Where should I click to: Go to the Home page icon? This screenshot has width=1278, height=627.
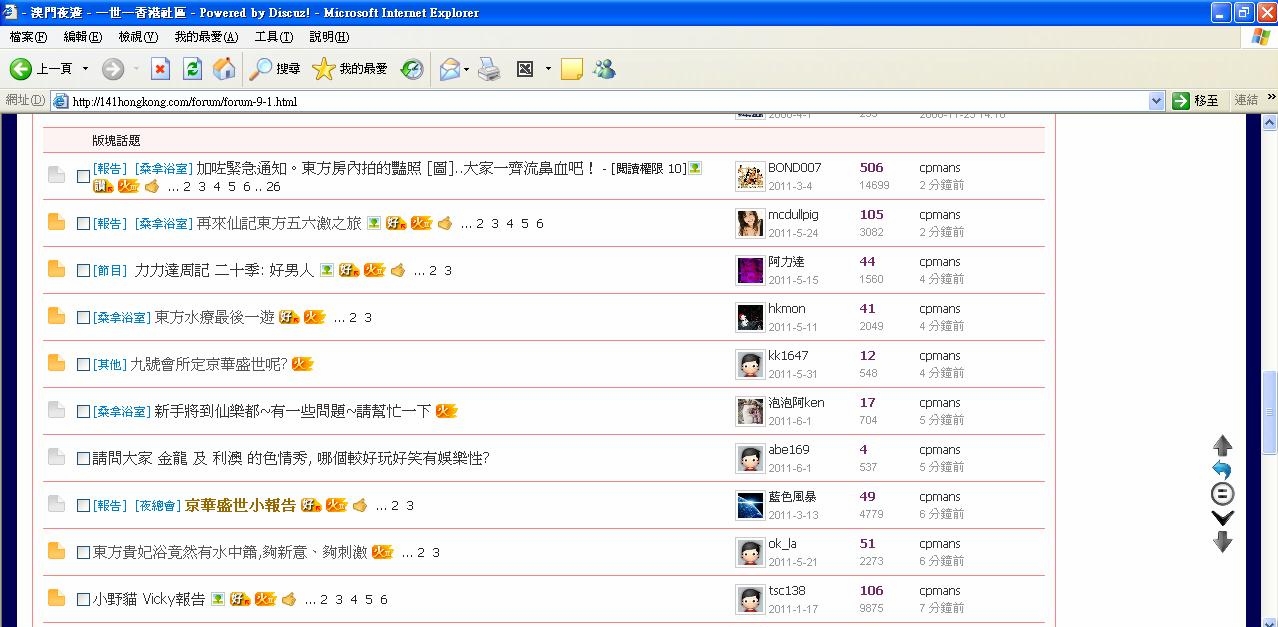[224, 69]
